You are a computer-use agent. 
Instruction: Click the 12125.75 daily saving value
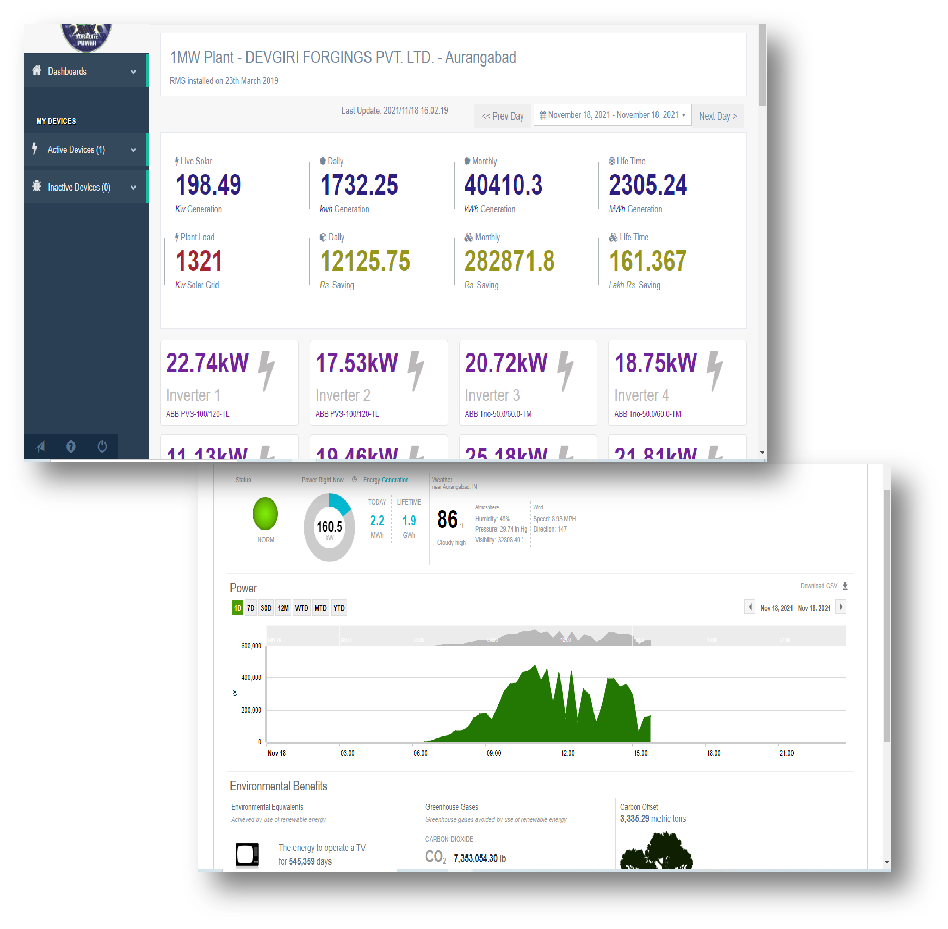[x=365, y=261]
